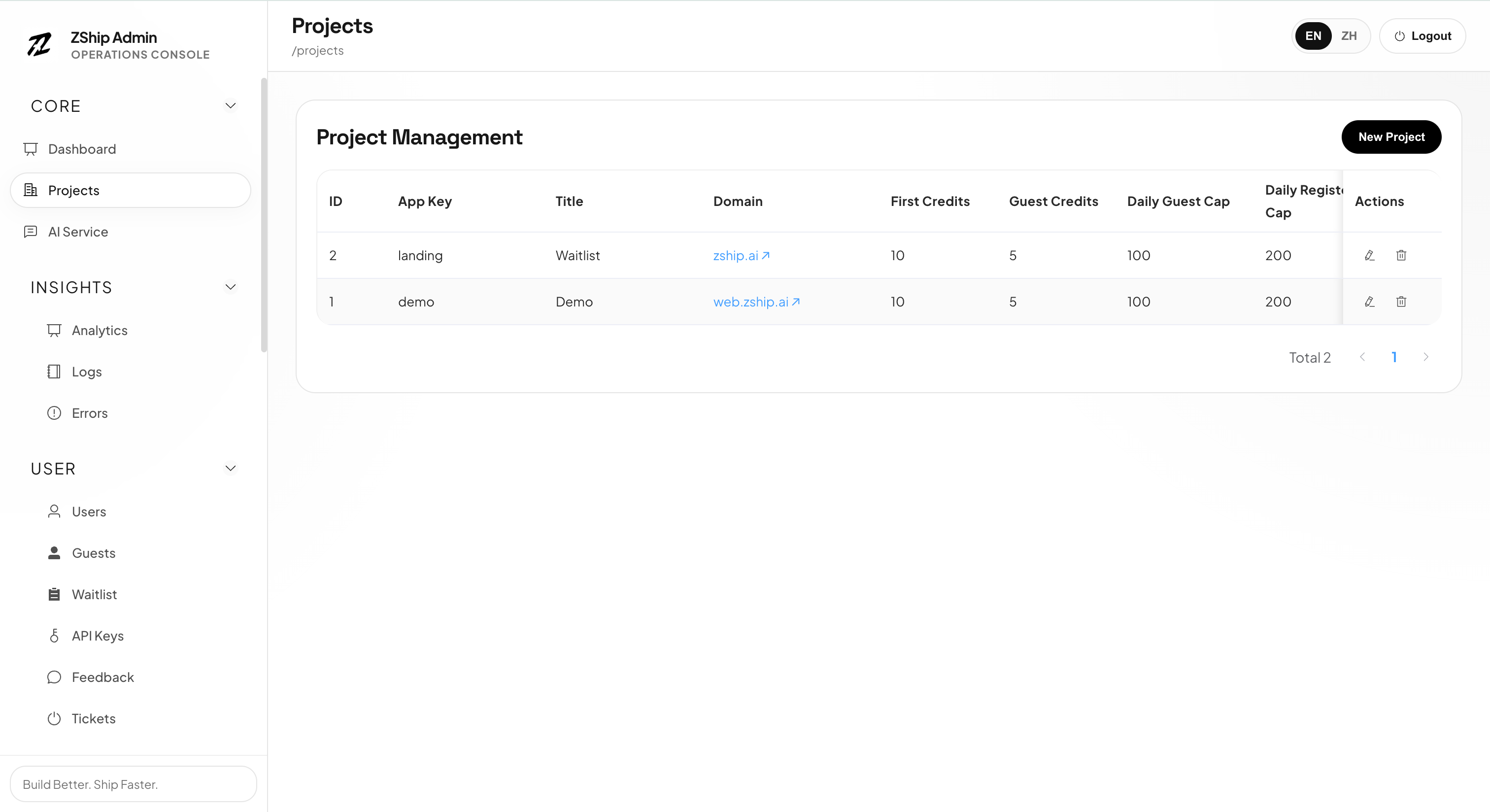Open the Waitlist clipboard icon
1490x812 pixels.
[x=54, y=594]
